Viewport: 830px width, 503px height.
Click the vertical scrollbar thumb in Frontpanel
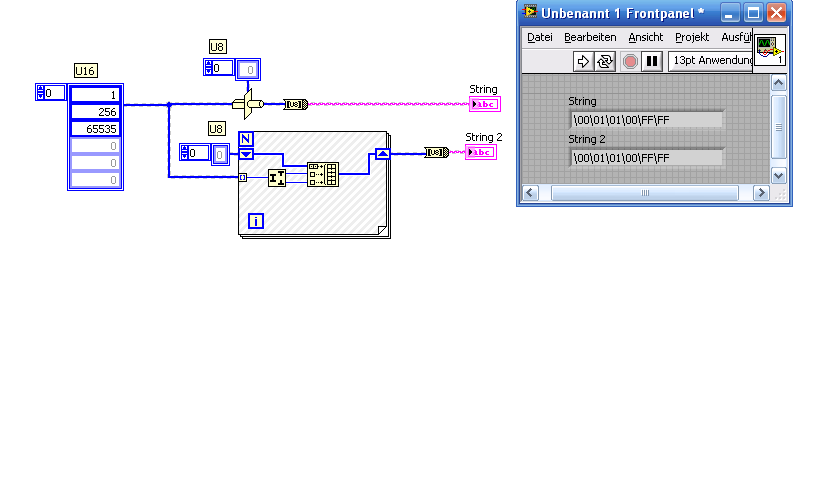click(778, 127)
